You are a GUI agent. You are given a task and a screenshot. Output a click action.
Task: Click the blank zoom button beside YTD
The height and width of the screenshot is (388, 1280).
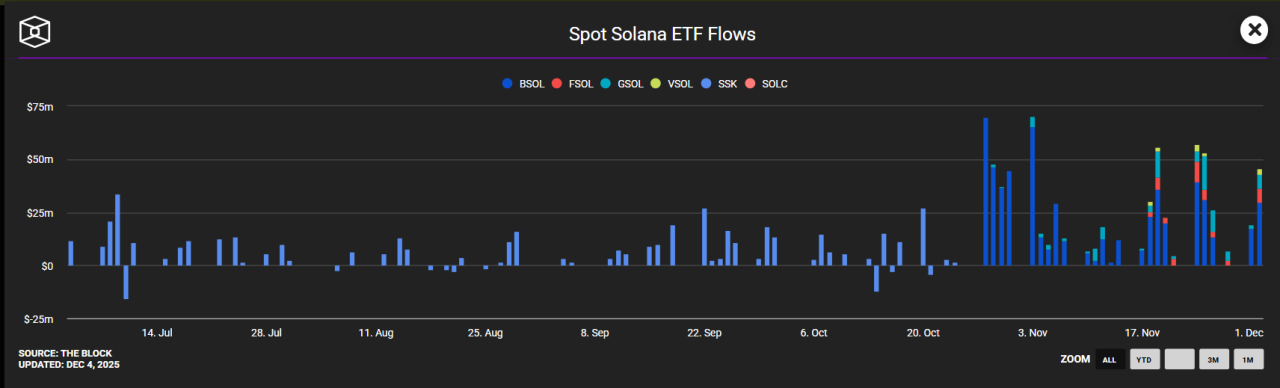click(1180, 359)
